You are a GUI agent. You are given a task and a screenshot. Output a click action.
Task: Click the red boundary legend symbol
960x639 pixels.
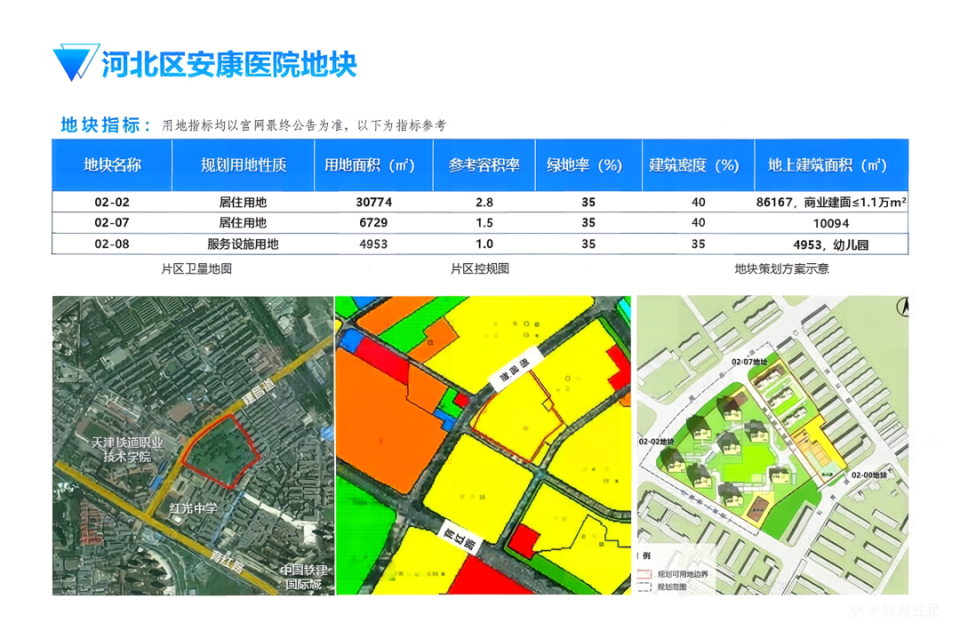tap(645, 574)
